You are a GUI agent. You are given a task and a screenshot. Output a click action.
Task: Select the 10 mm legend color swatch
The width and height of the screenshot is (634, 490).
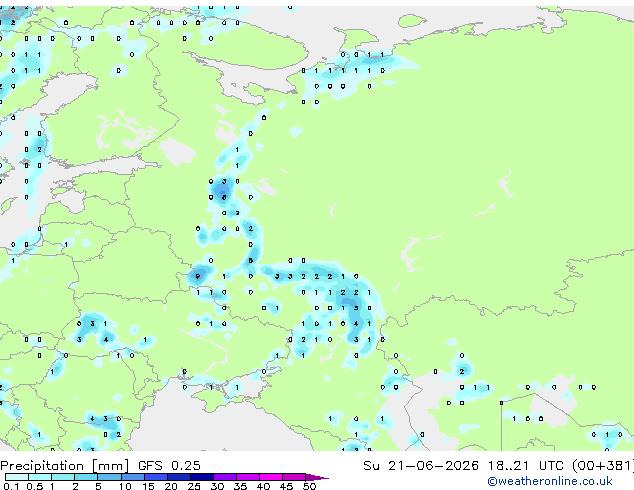(x=133, y=477)
